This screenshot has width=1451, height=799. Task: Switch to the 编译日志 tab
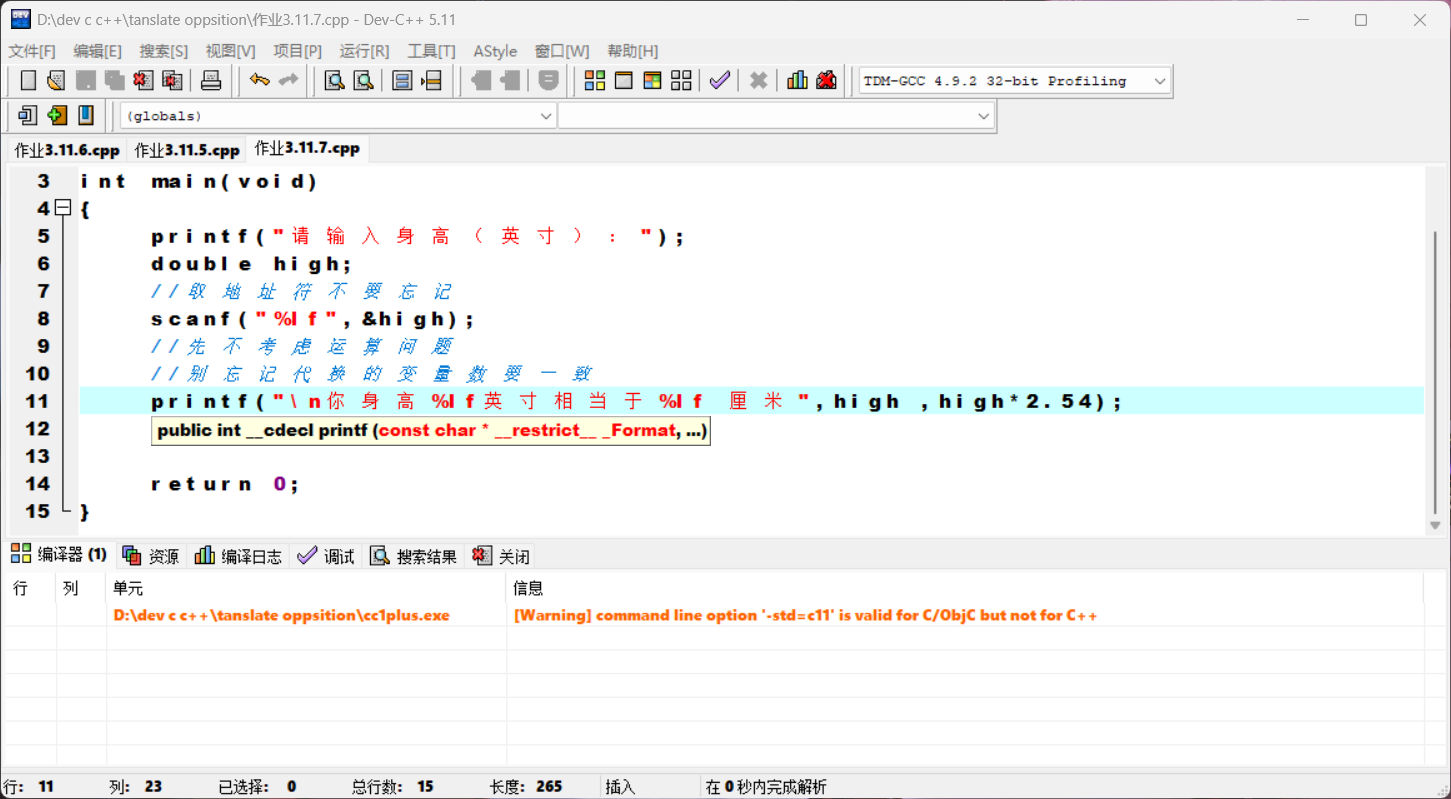pyautogui.click(x=238, y=556)
